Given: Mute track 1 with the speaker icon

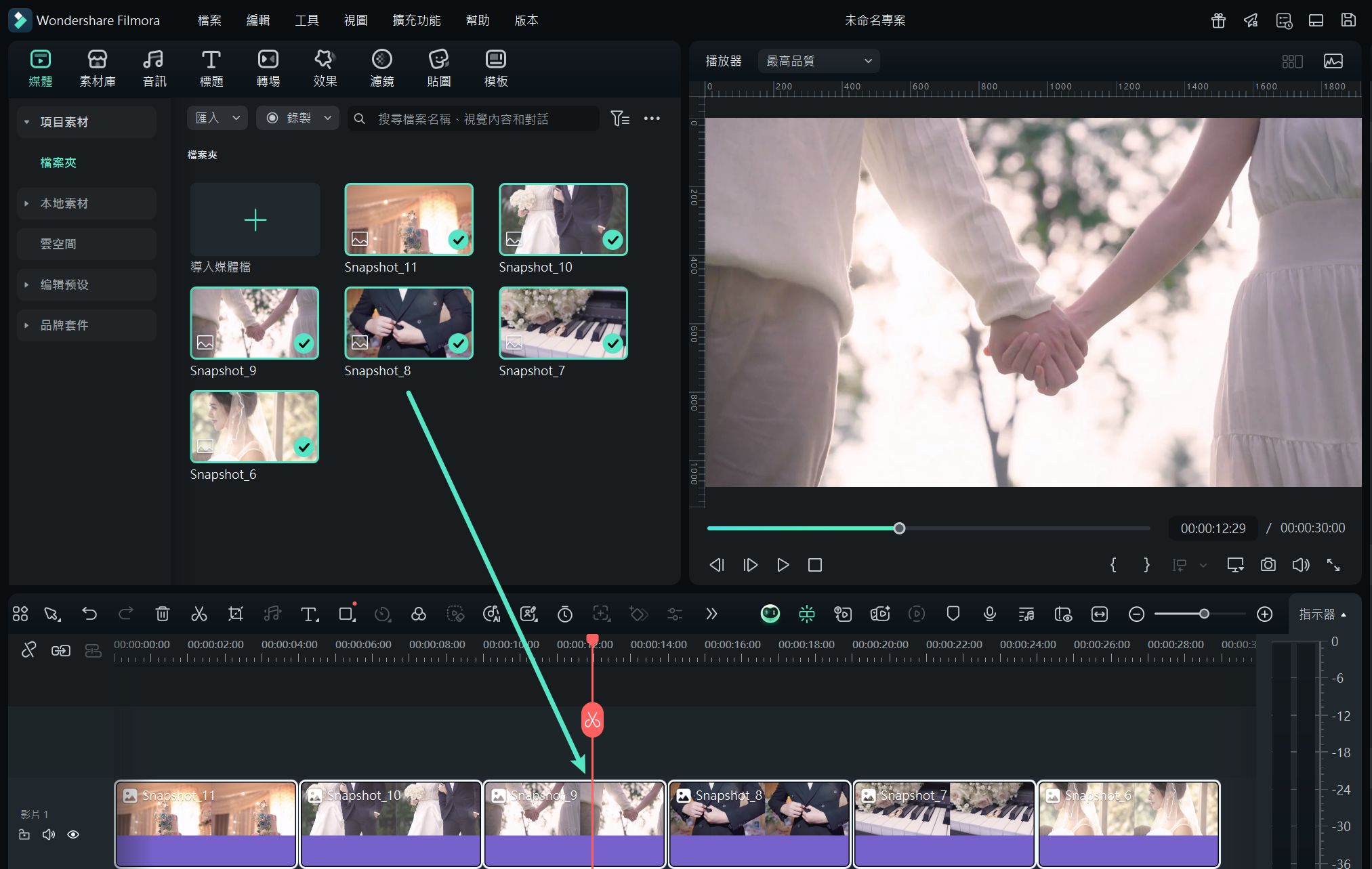Looking at the screenshot, I should [49, 834].
